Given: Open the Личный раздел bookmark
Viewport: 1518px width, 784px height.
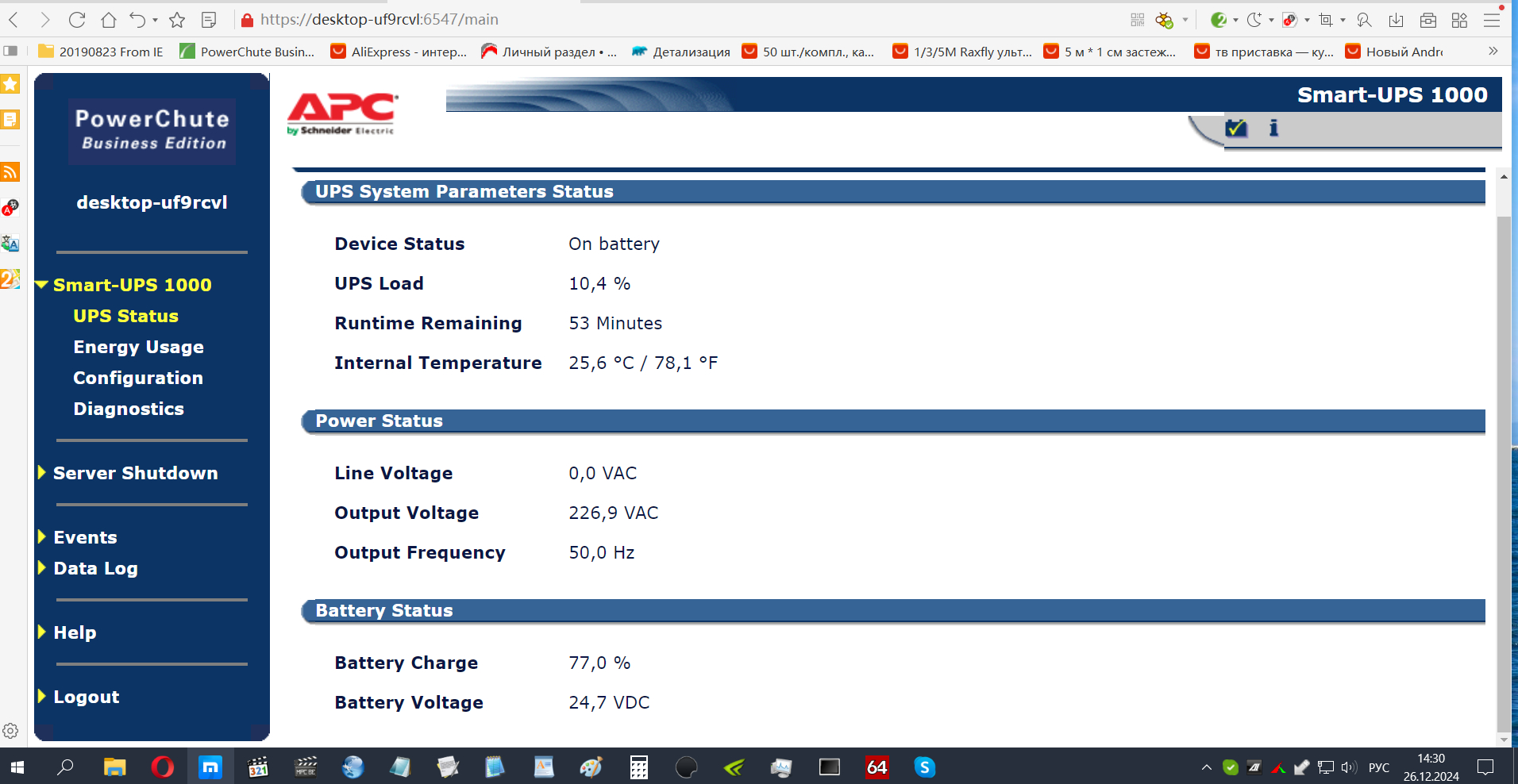Looking at the screenshot, I should 549,52.
